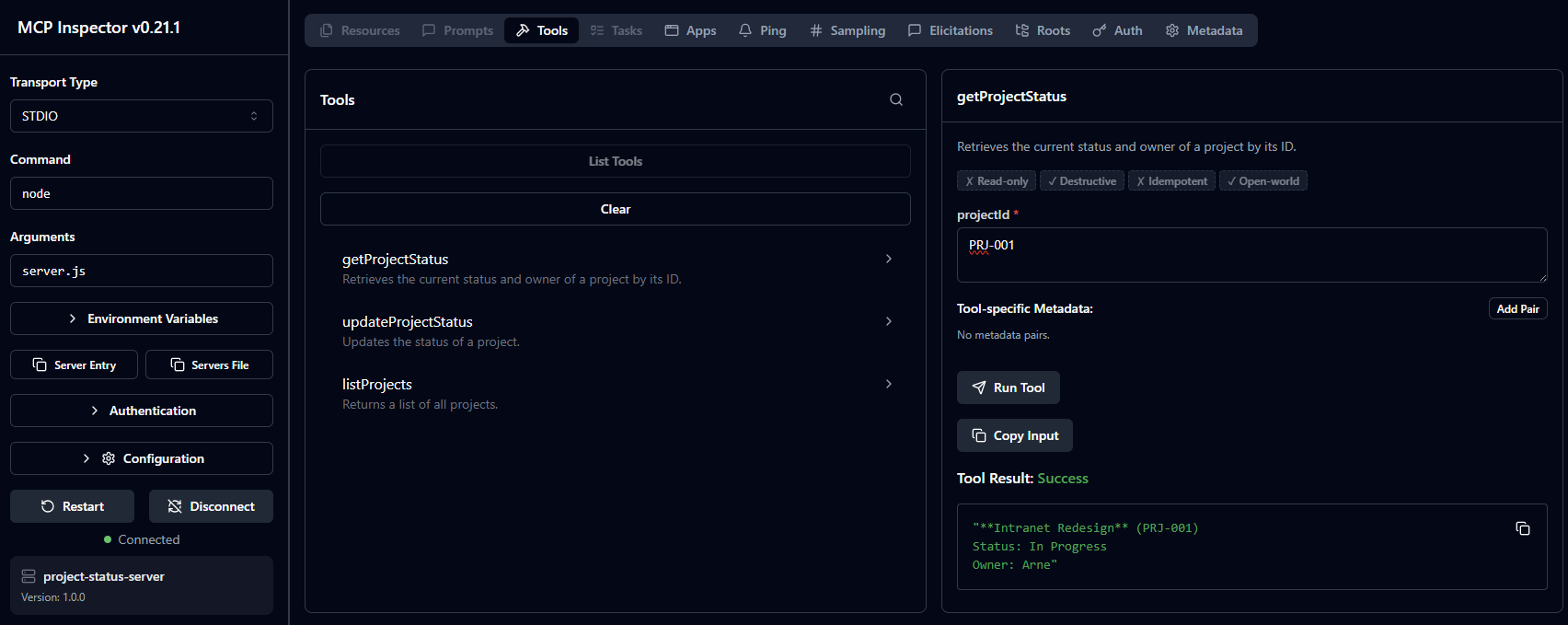Copy the tool result output icon
This screenshot has height=625, width=1568.
click(x=1522, y=528)
